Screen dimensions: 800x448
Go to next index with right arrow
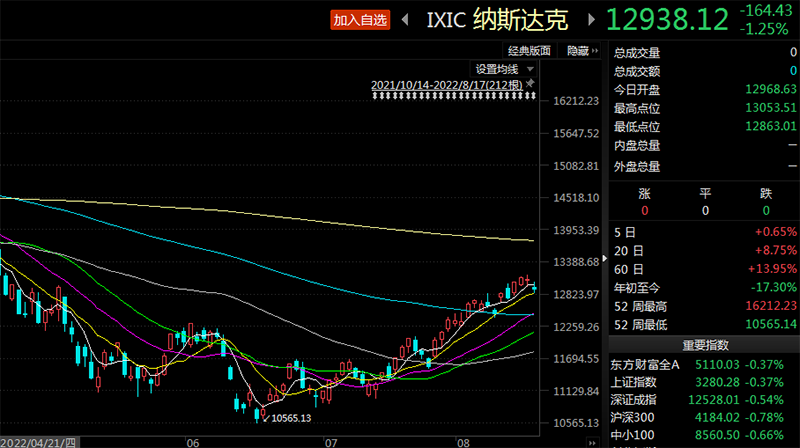click(x=591, y=20)
